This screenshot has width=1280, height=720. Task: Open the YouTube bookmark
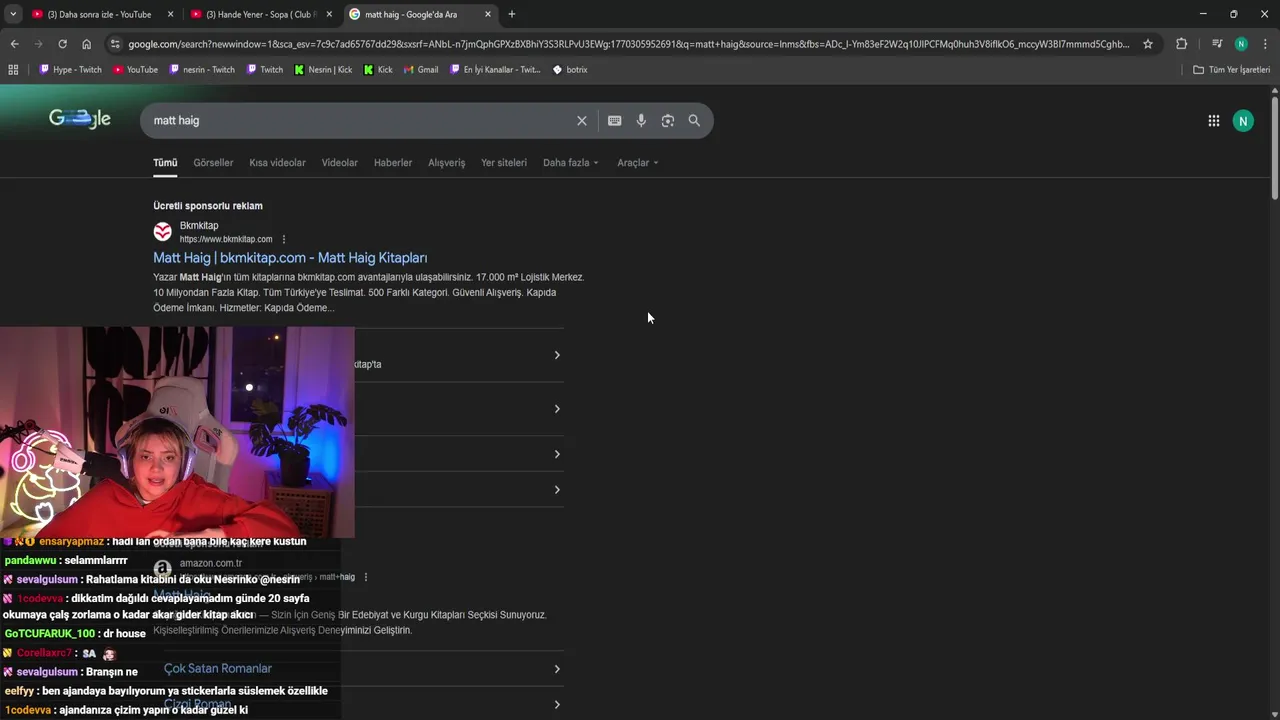(x=135, y=70)
